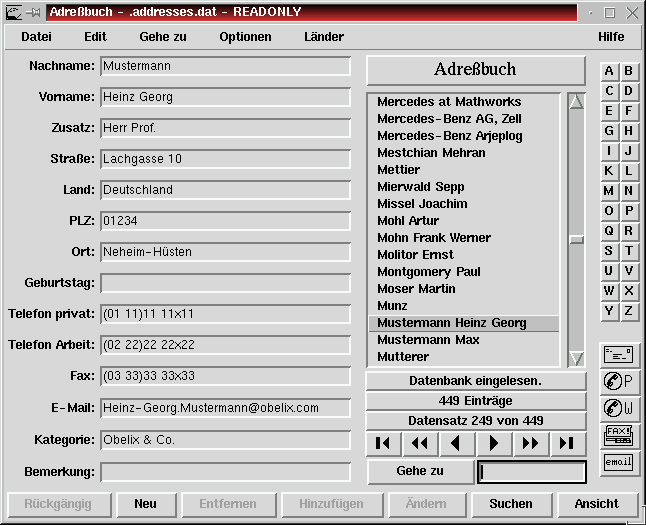This screenshot has height=525, width=646.
Task: Select letter M index button
Action: pos(609,191)
